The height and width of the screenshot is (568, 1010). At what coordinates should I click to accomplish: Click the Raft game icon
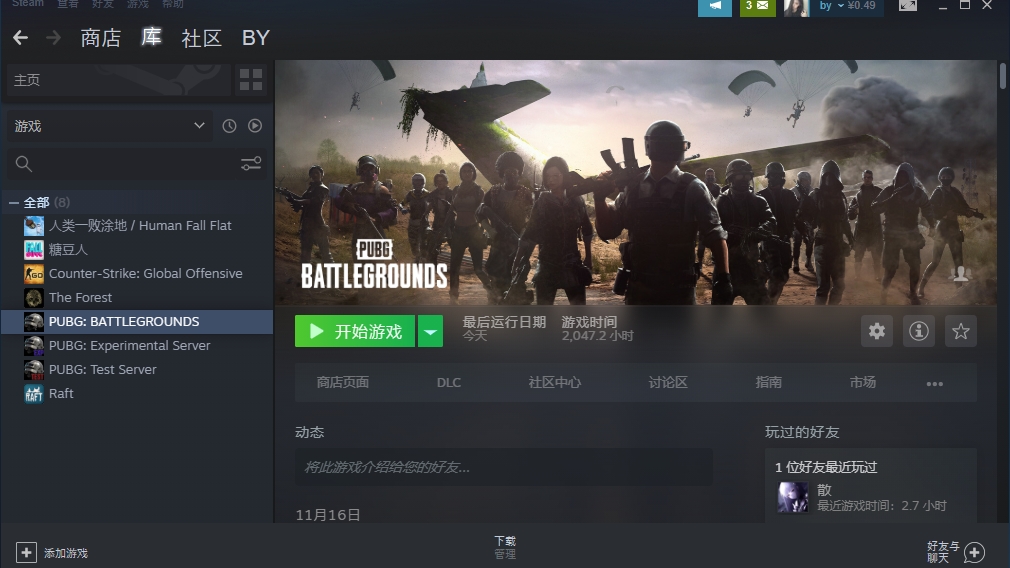tap(33, 393)
